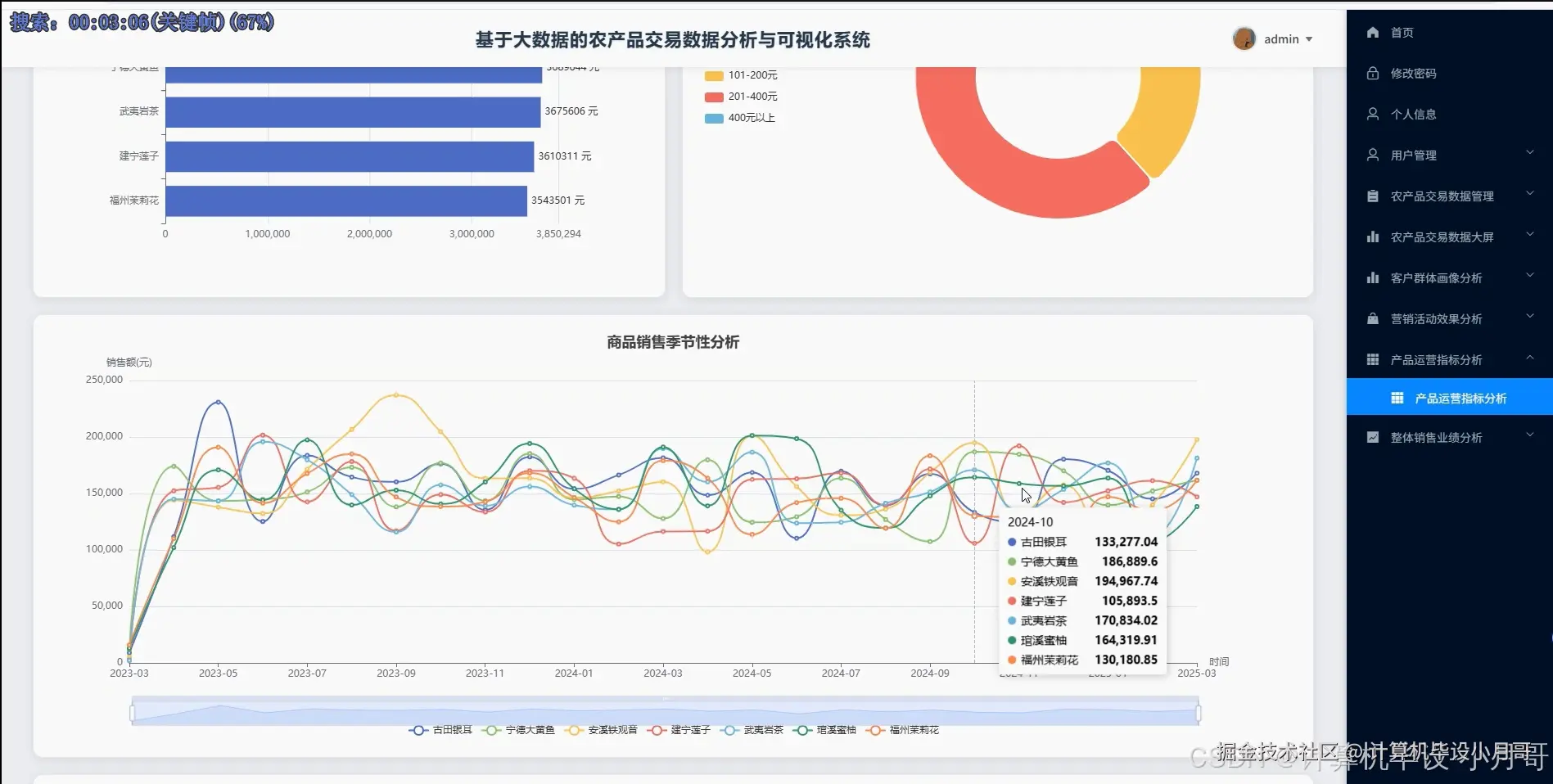Viewport: 1553px width, 784px height.
Task: Toggle the 武夷岩茶 legend series
Action: click(x=752, y=730)
